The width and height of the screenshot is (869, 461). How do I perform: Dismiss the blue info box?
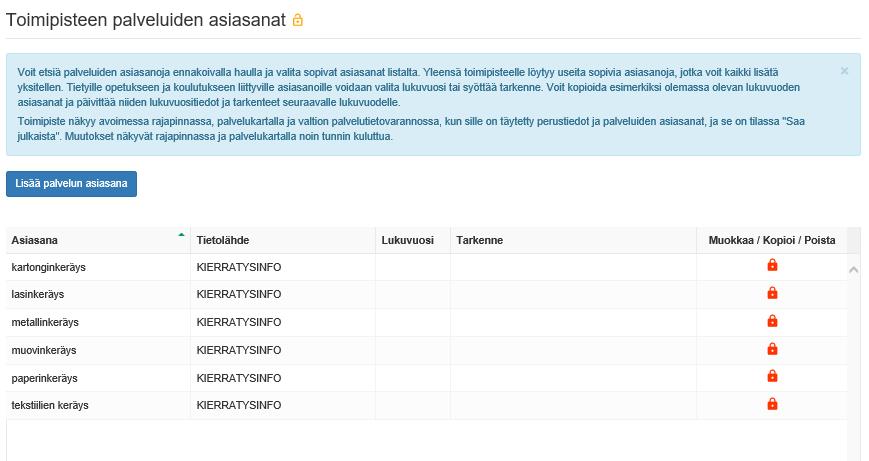pos(844,71)
